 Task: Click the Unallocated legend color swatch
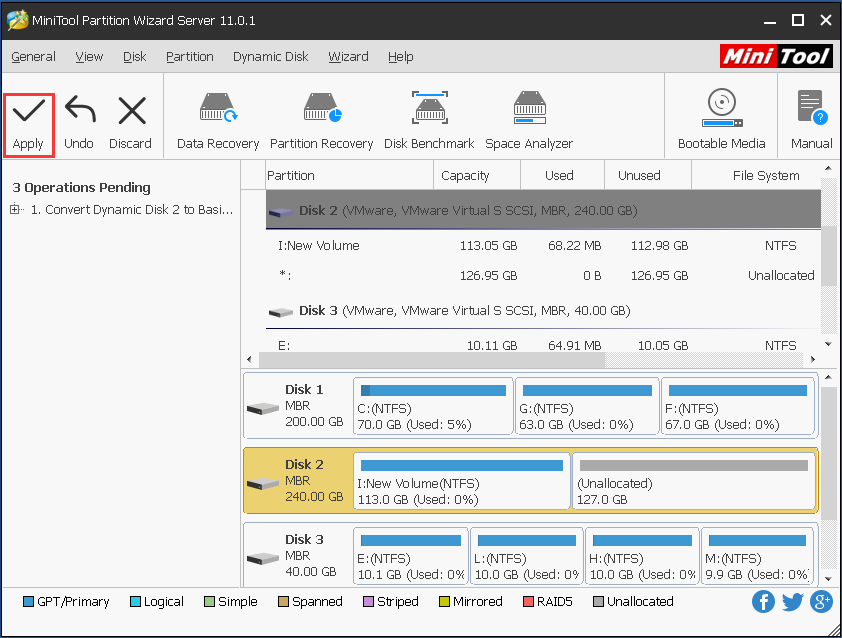[x=598, y=601]
